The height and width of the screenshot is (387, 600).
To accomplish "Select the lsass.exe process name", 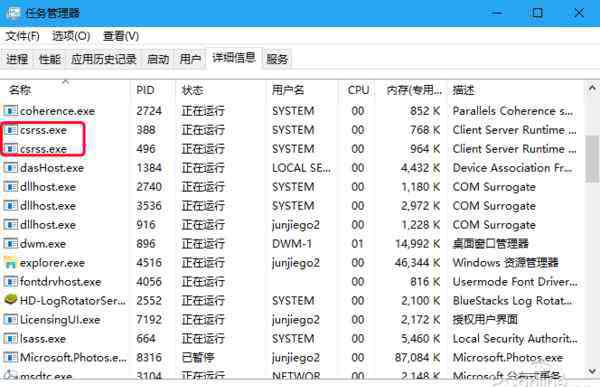I will coord(43,339).
